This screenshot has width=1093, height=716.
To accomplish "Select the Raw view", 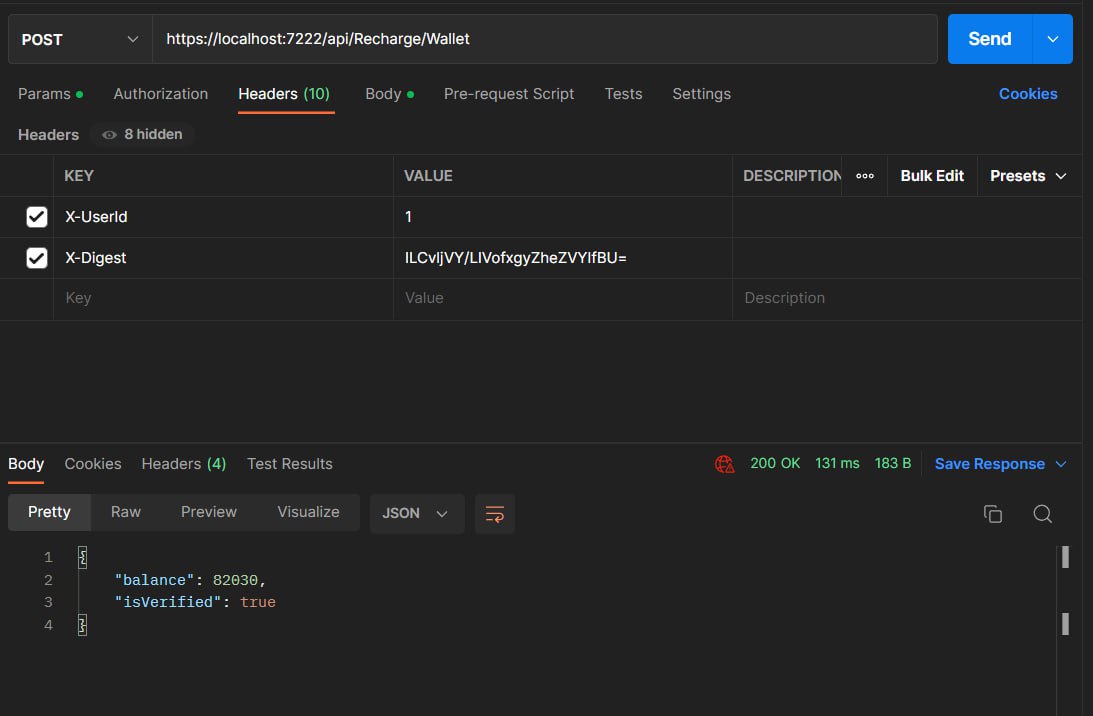I will [125, 512].
